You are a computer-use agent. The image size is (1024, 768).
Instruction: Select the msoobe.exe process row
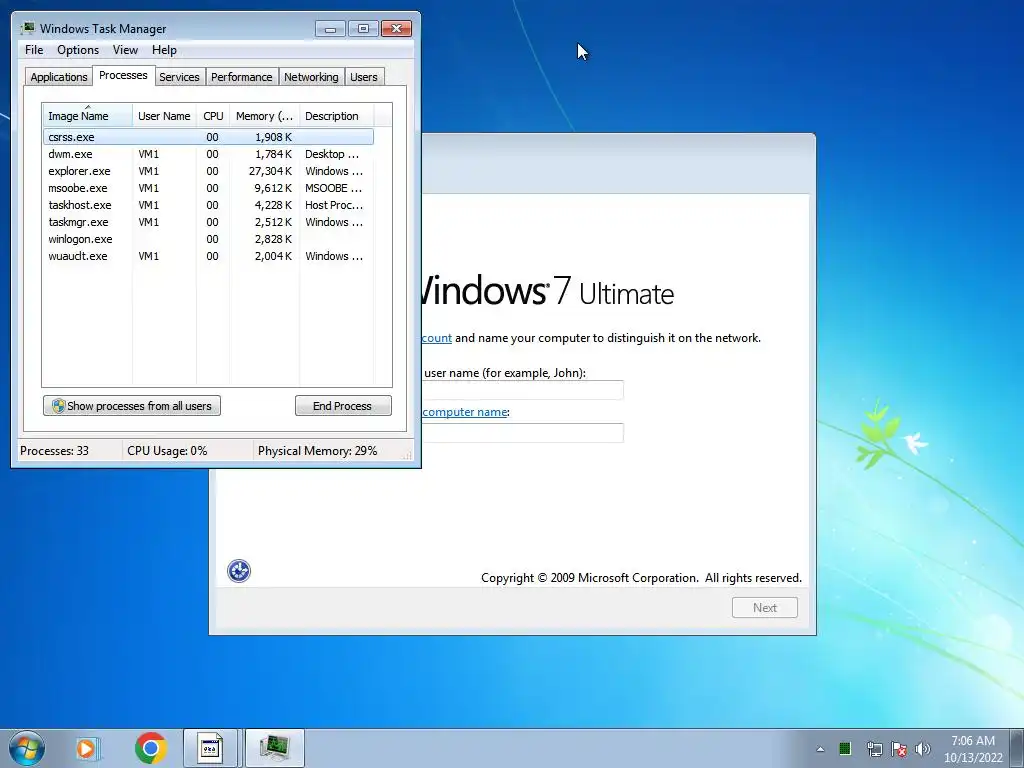pyautogui.click(x=208, y=188)
